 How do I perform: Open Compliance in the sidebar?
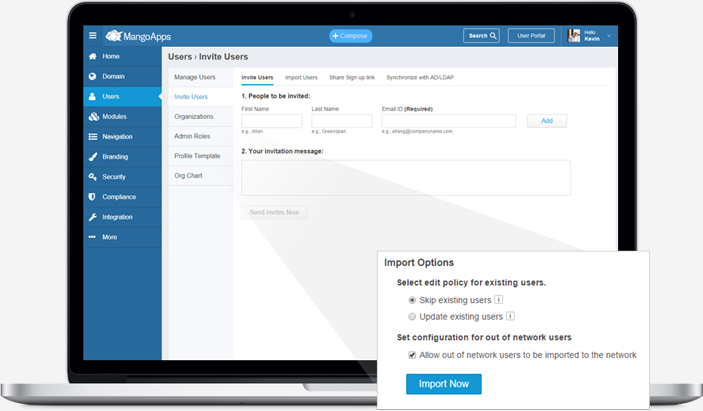[122, 197]
